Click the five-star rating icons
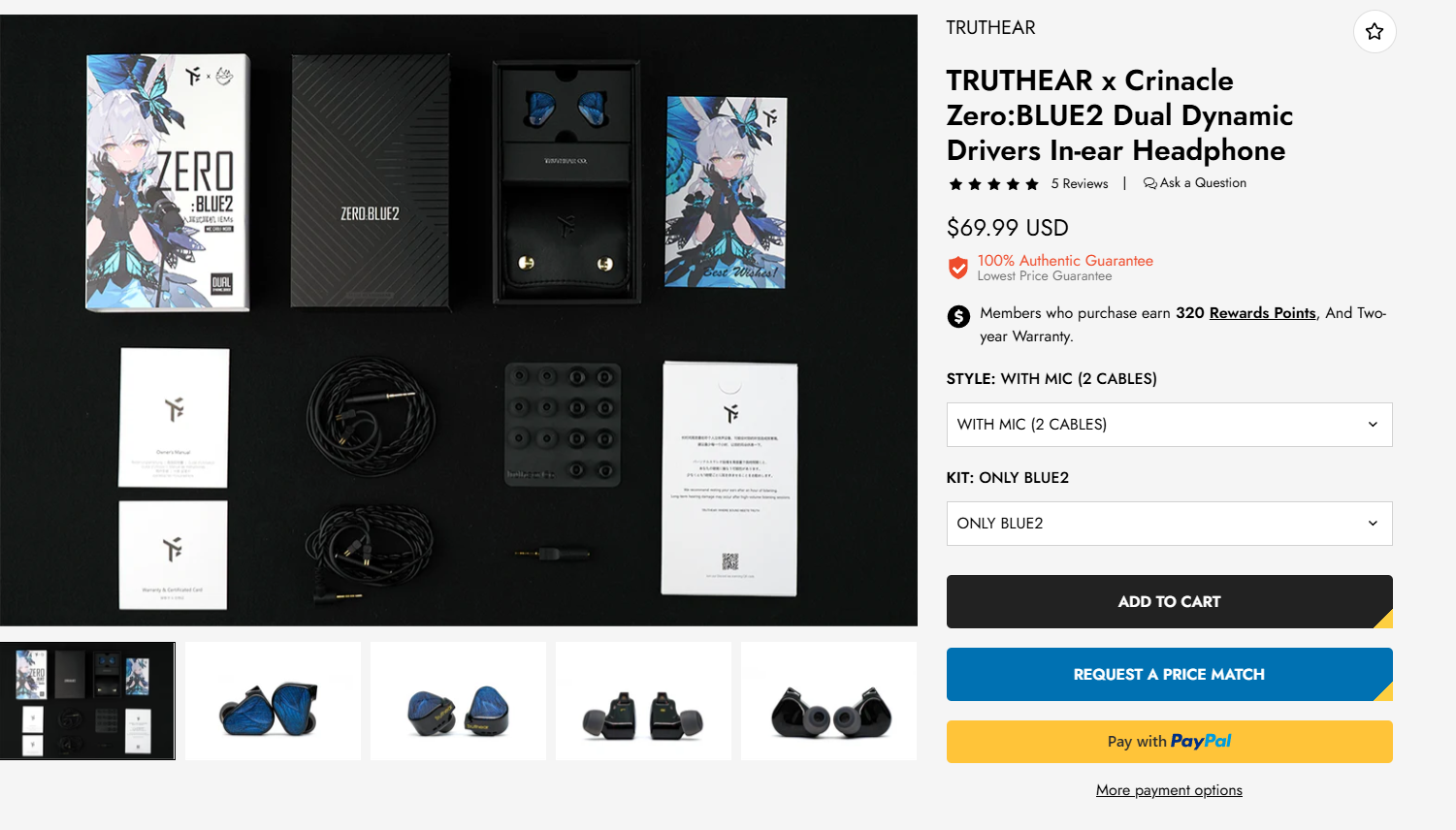This screenshot has height=830, width=1456. point(994,184)
